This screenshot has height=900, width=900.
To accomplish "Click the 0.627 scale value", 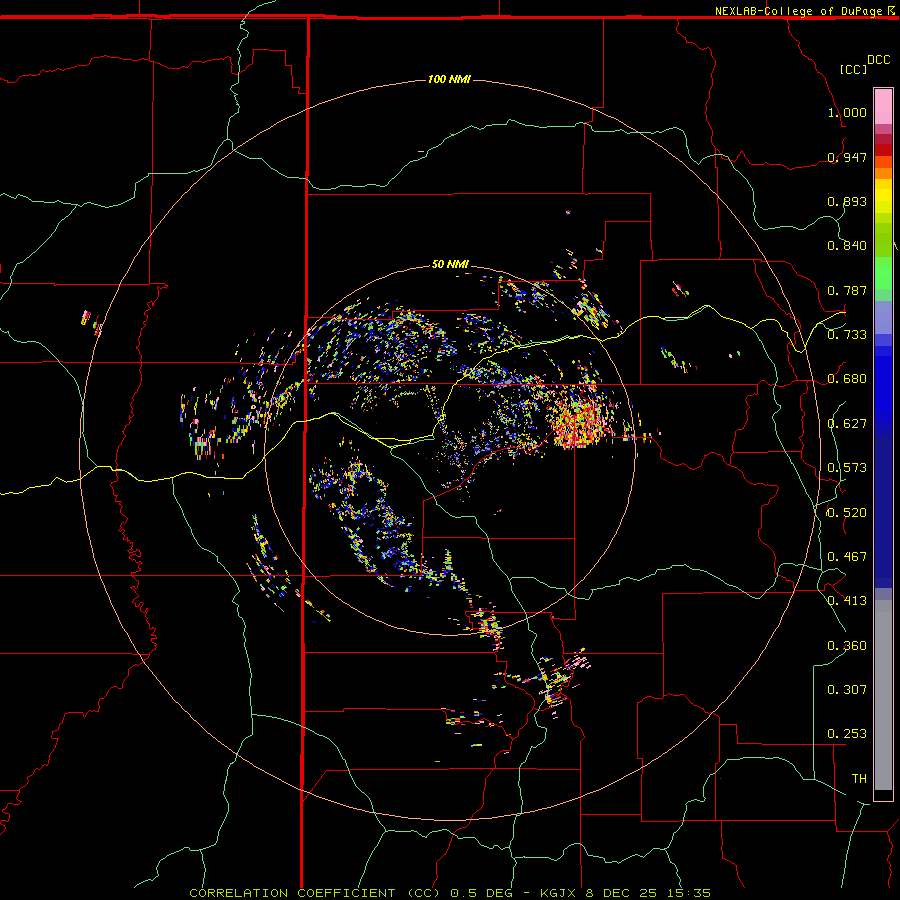I will 847,424.
